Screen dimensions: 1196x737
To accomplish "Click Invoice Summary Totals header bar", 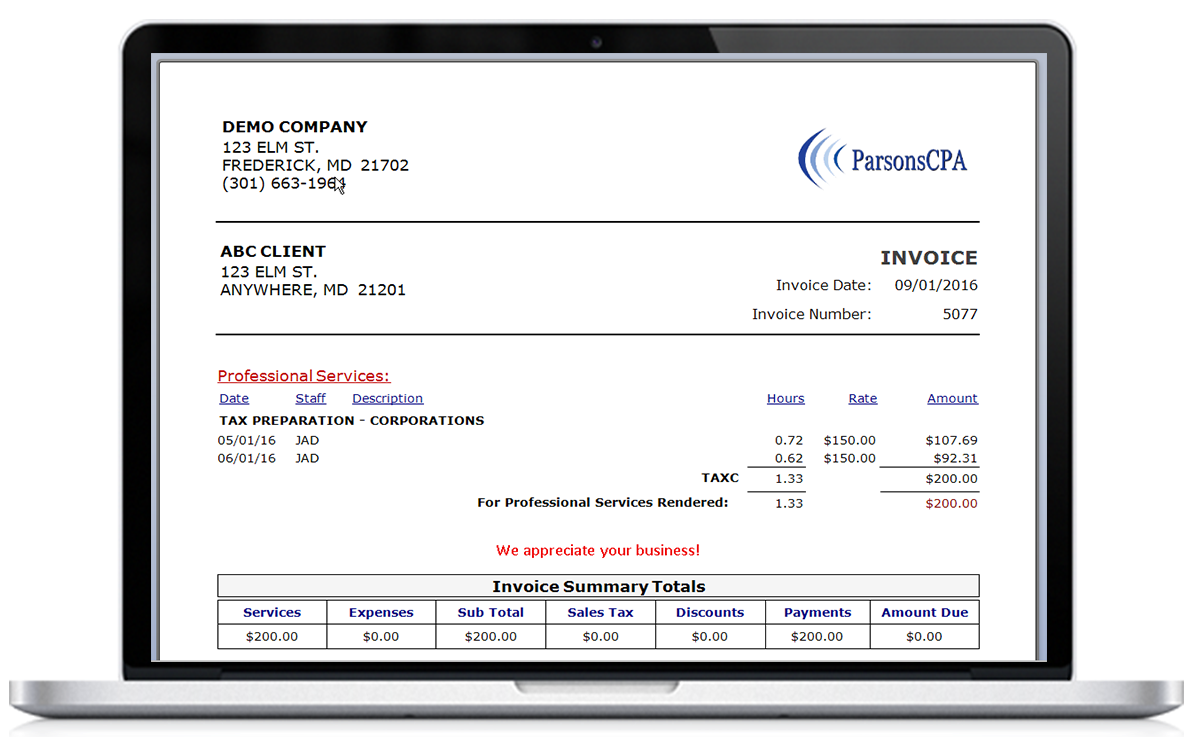I will pos(598,586).
